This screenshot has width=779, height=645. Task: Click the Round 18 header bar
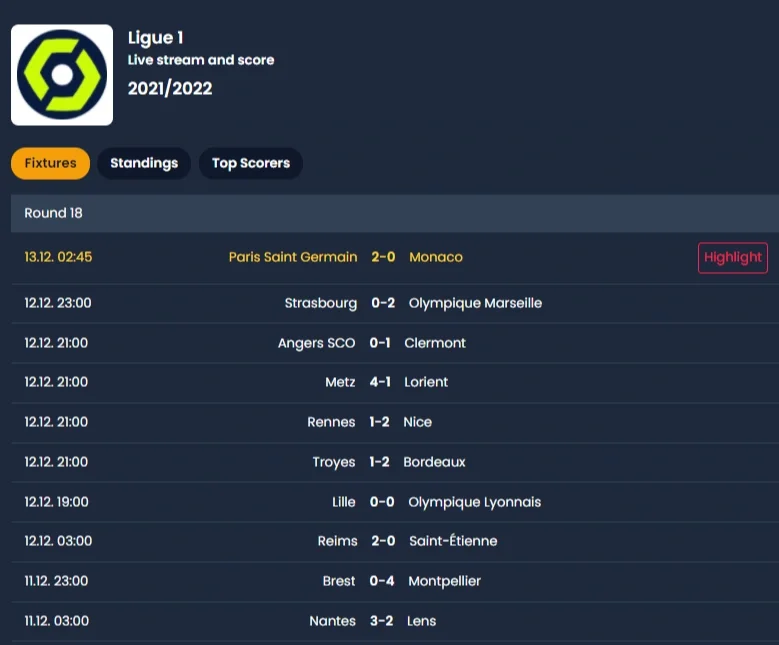point(395,213)
